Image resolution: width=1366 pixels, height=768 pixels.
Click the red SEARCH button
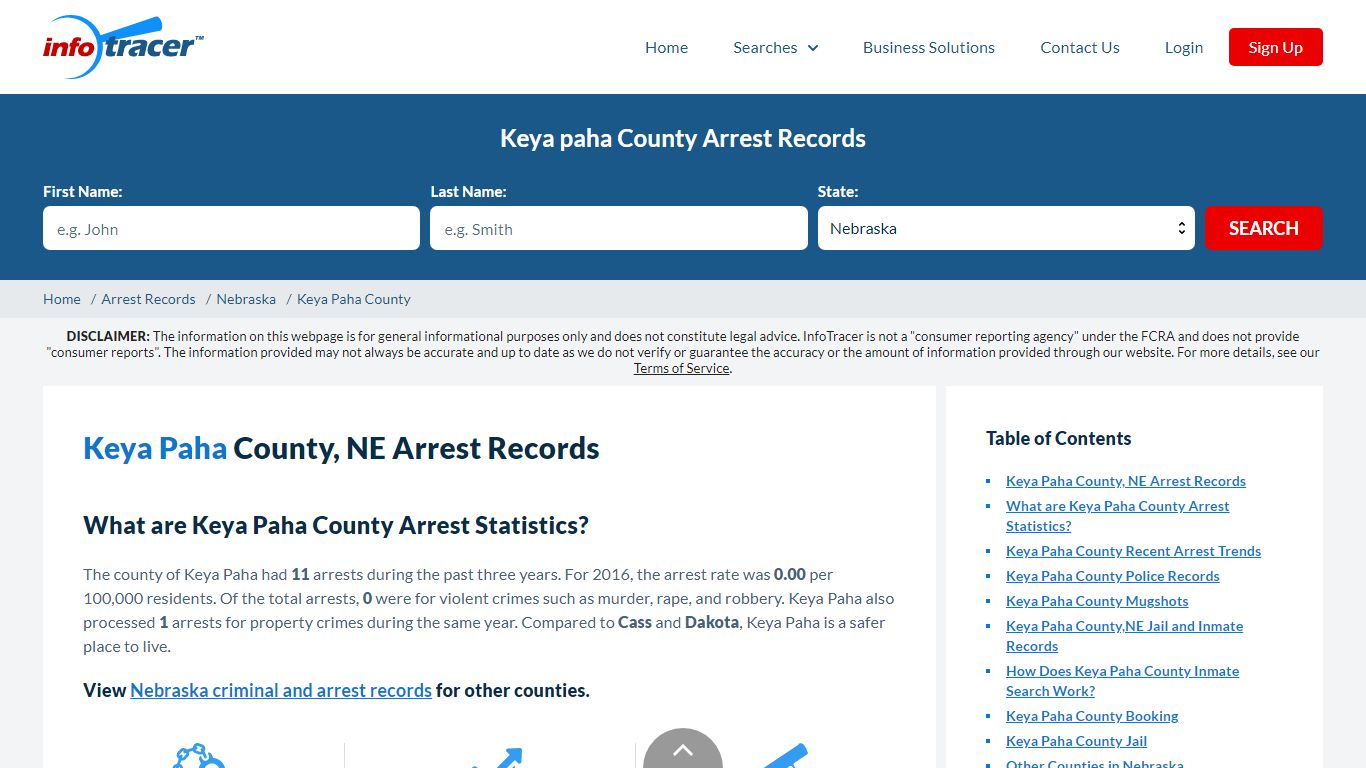coord(1264,228)
